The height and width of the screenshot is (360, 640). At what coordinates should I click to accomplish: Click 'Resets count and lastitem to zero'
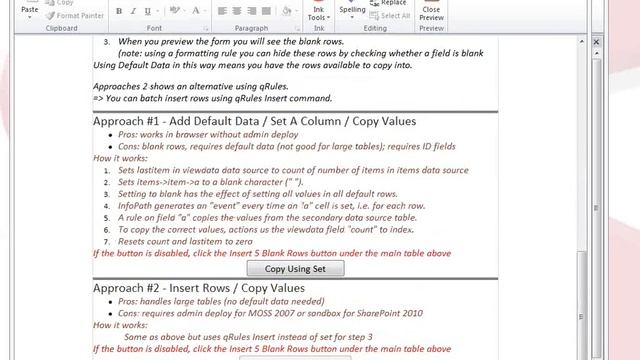[x=185, y=242]
